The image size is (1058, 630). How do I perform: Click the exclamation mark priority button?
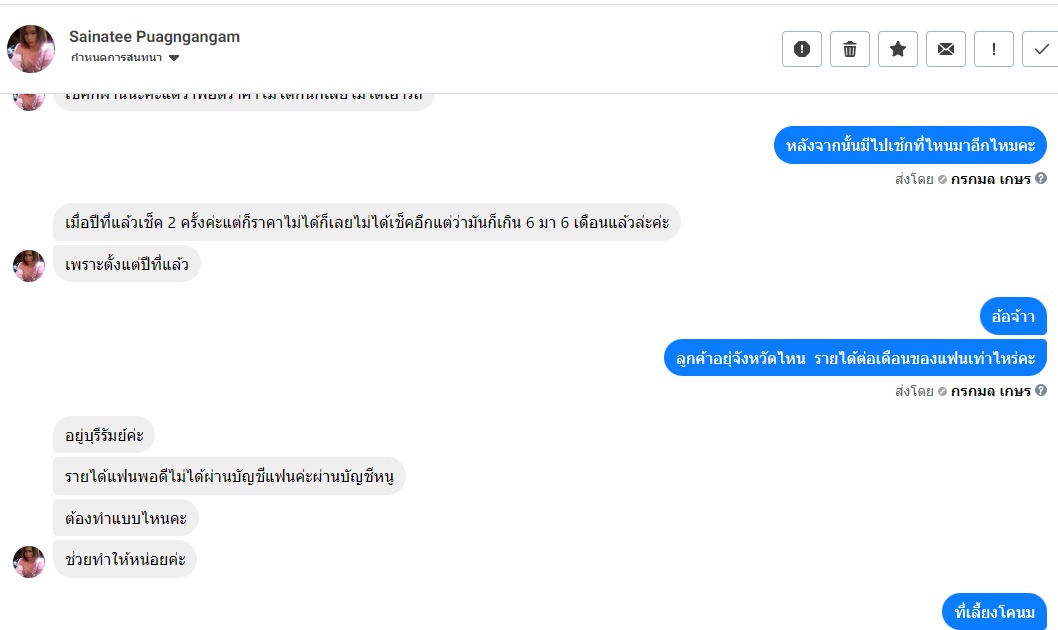click(x=993, y=49)
